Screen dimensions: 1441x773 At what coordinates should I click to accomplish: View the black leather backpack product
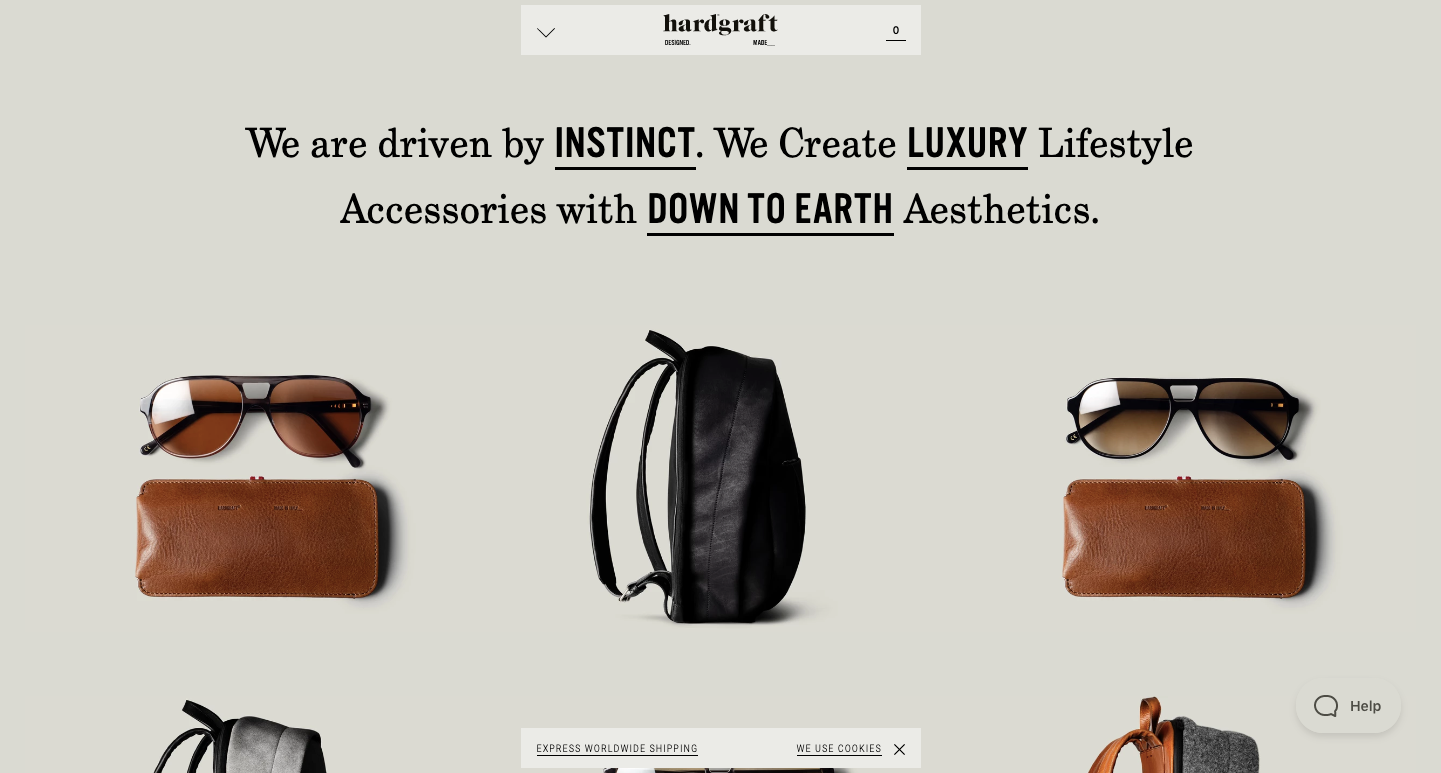(x=705, y=477)
